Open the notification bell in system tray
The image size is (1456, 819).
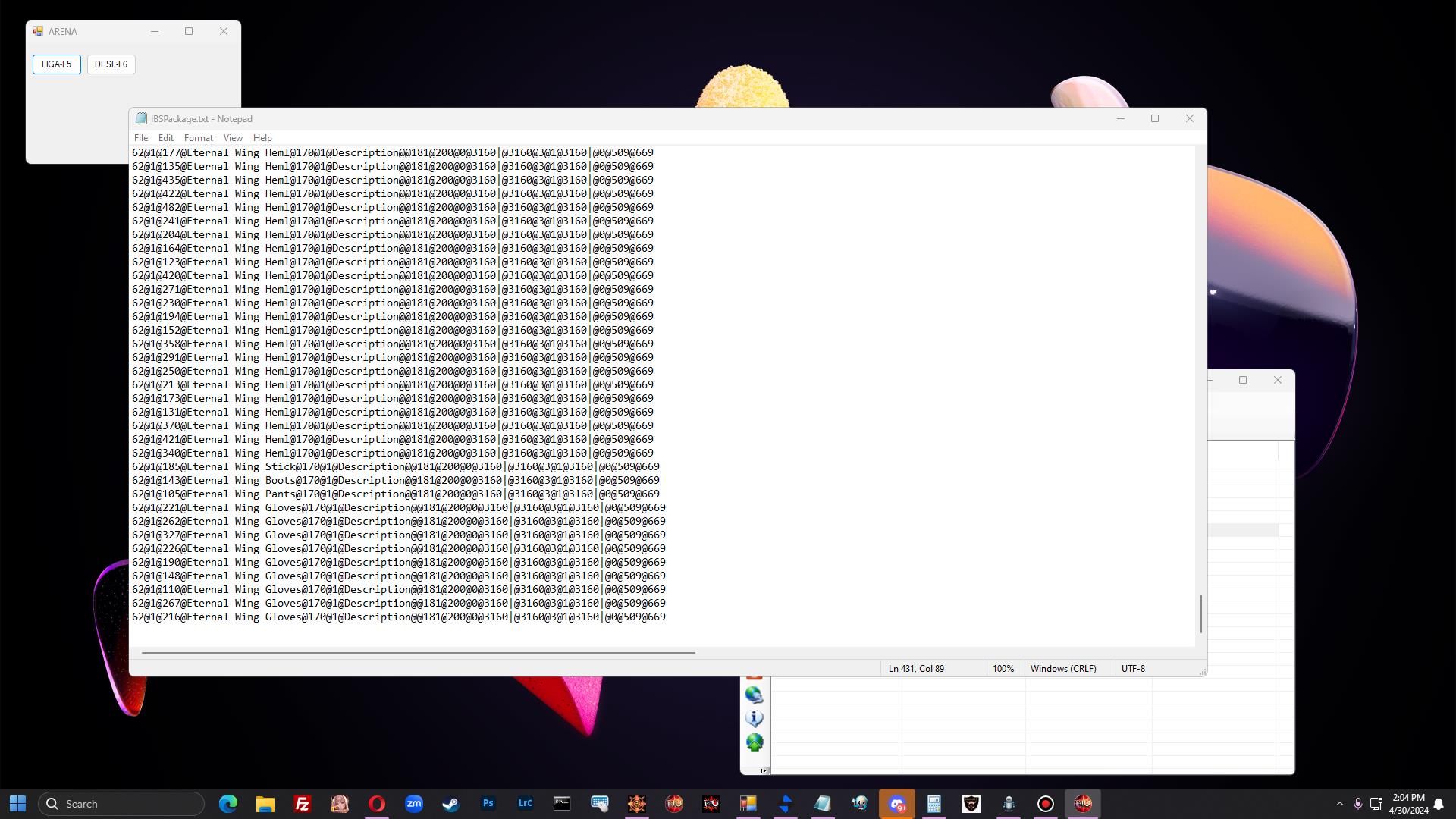tap(1439, 804)
